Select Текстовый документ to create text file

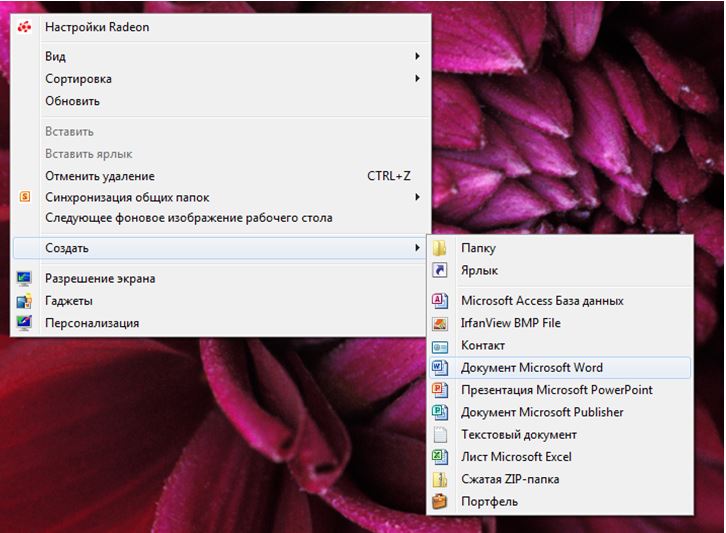[518, 435]
